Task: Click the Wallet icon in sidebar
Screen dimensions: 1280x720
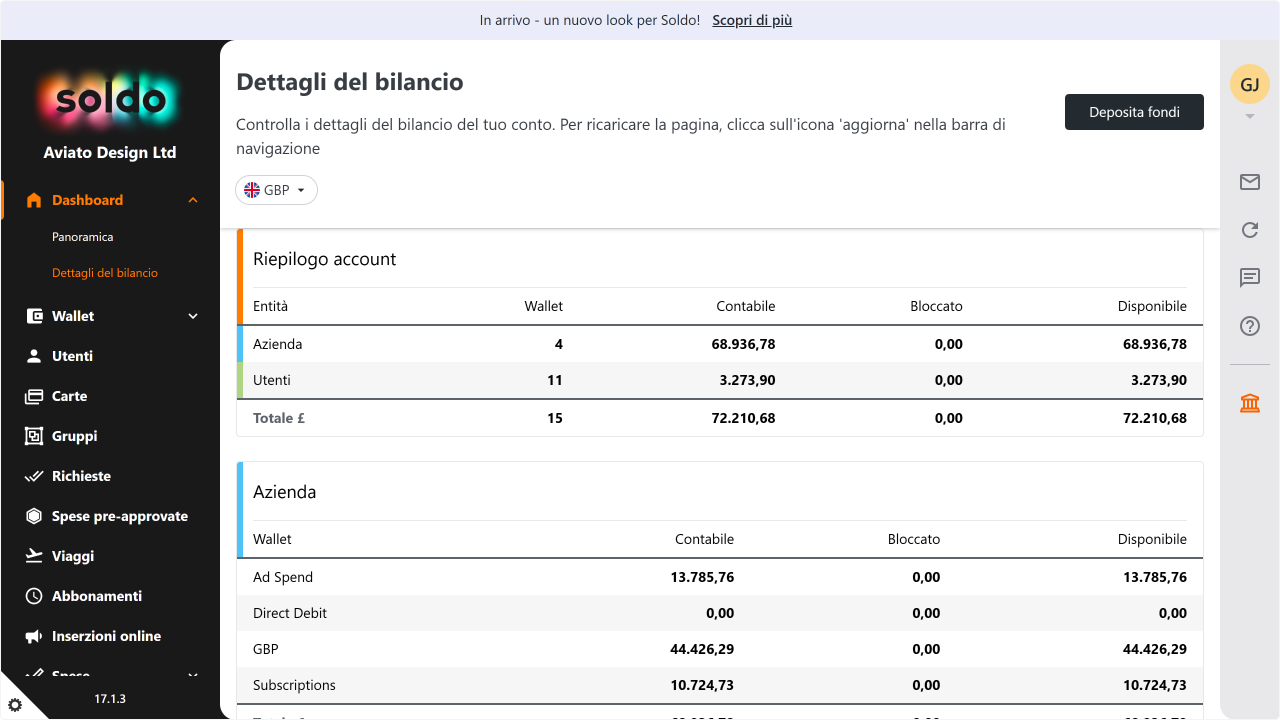Action: (x=34, y=316)
